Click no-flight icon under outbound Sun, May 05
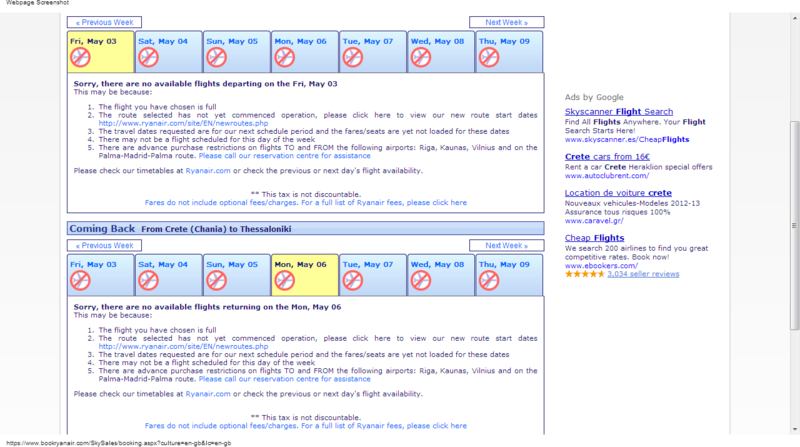This screenshot has width=800, height=447. click(x=216, y=57)
